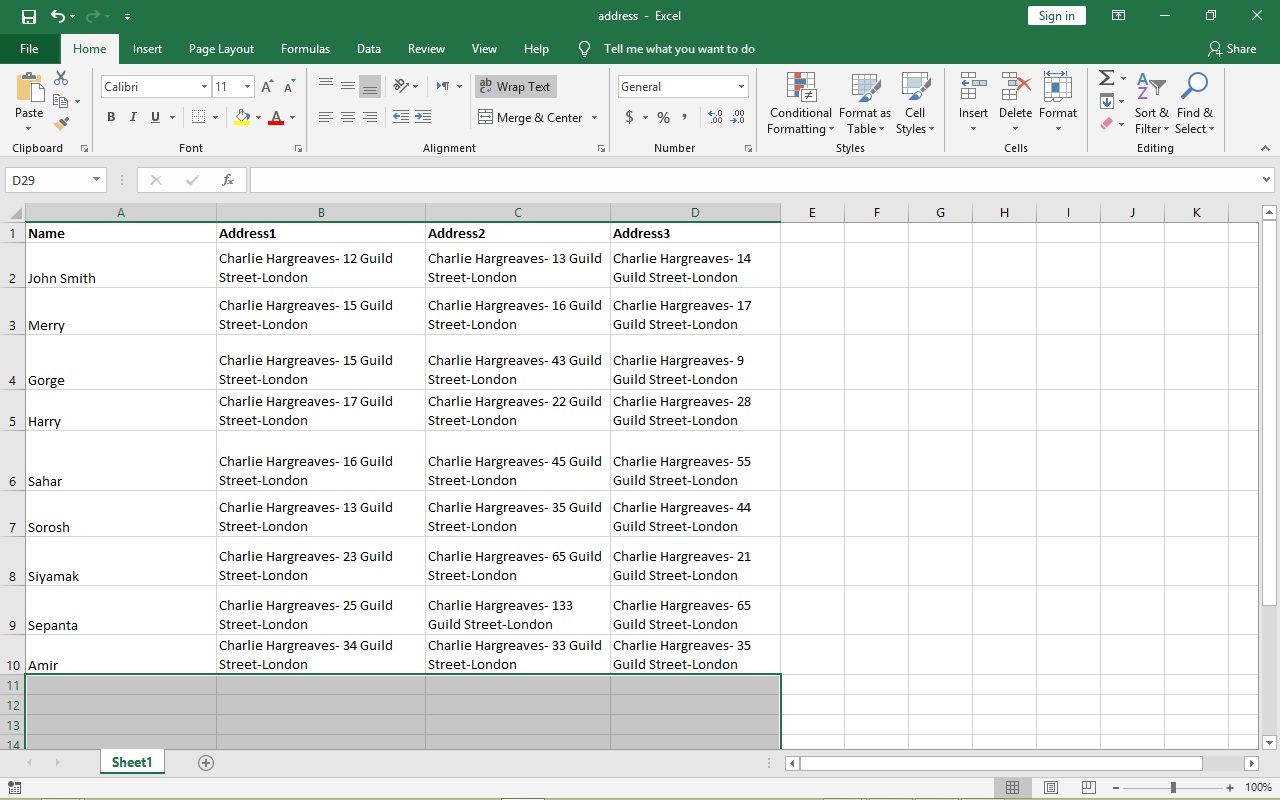Expand the Merge & Center options
Screen dimensions: 1280x800
coord(594,117)
